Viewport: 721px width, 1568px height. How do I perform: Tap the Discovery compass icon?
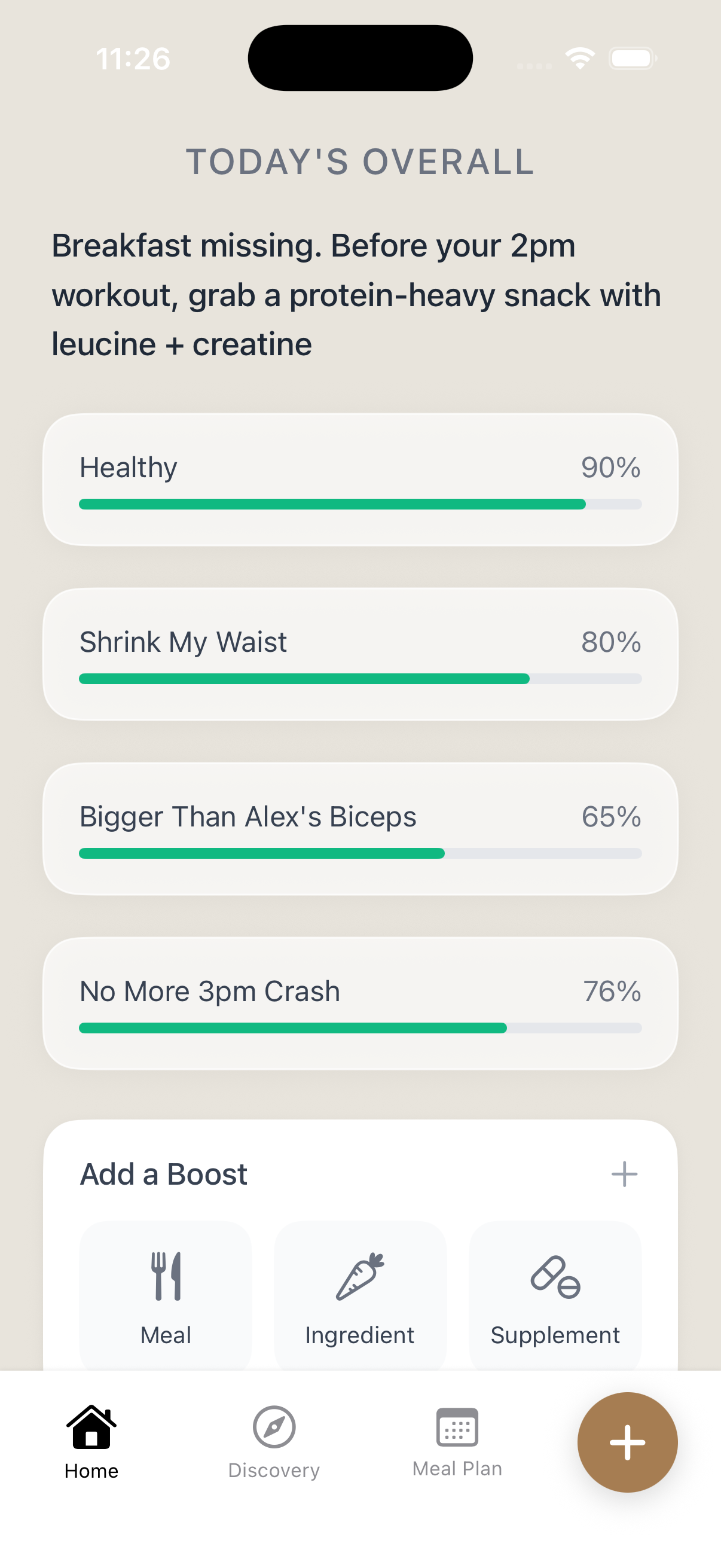coord(274,1427)
